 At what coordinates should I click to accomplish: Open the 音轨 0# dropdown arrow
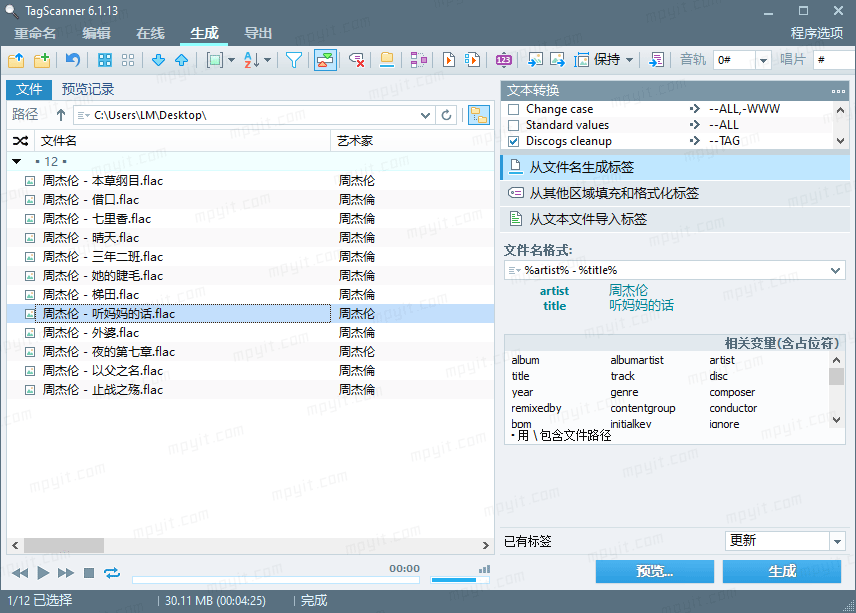[x=763, y=60]
